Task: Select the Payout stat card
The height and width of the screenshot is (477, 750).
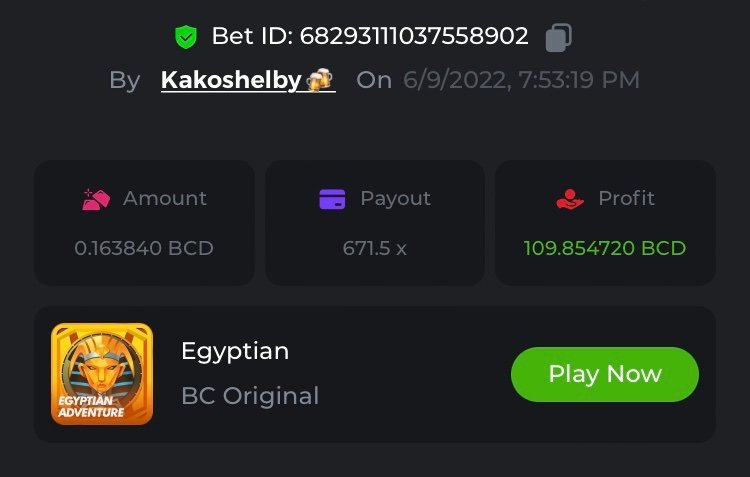Action: [x=375, y=223]
